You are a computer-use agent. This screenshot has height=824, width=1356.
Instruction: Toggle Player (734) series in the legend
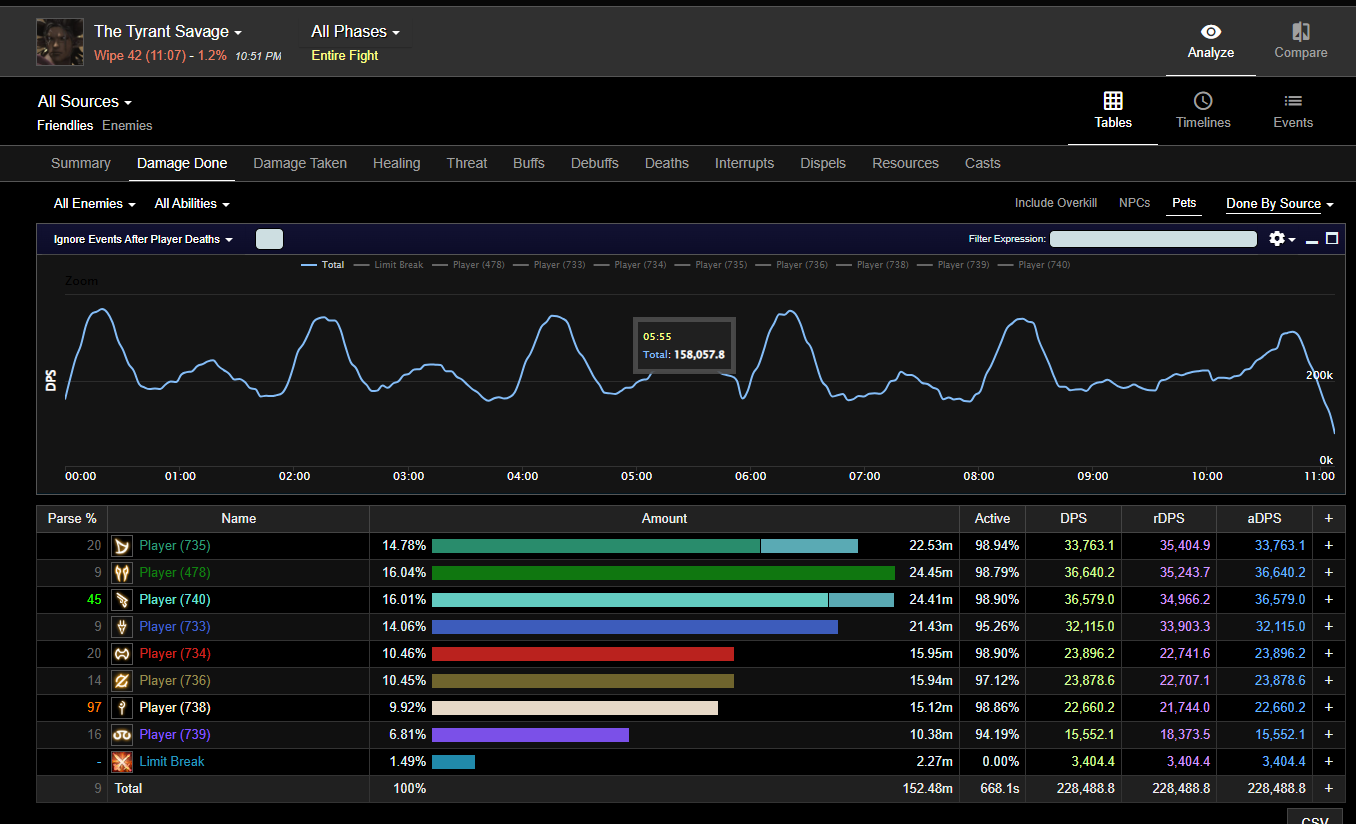coord(630,265)
